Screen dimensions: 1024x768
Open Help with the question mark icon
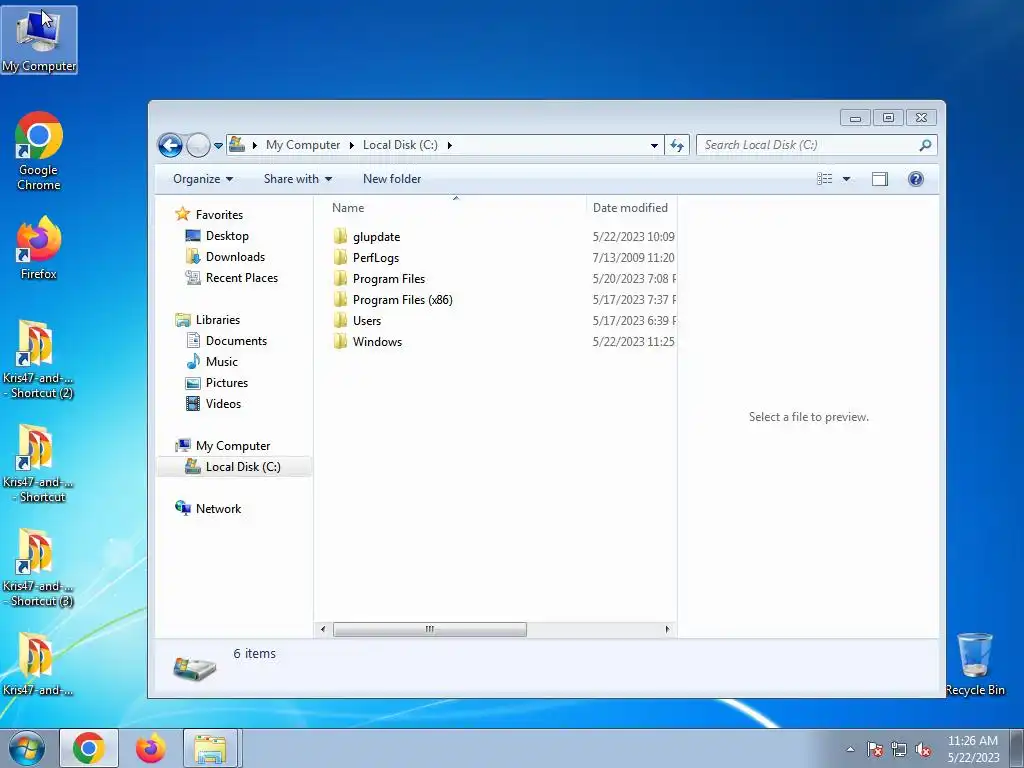(x=916, y=179)
